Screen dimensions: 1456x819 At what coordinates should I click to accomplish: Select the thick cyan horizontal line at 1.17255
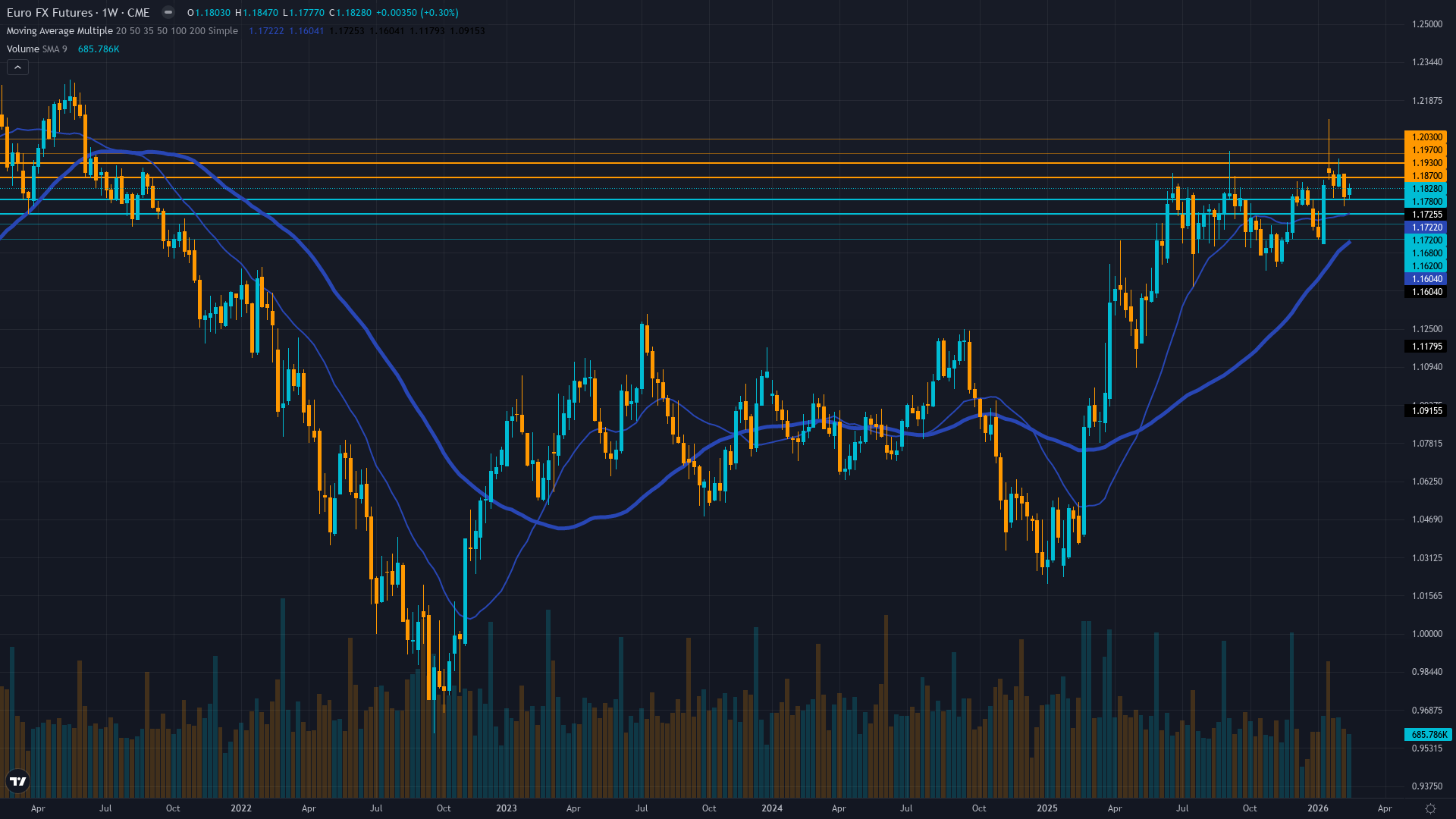coord(701,214)
